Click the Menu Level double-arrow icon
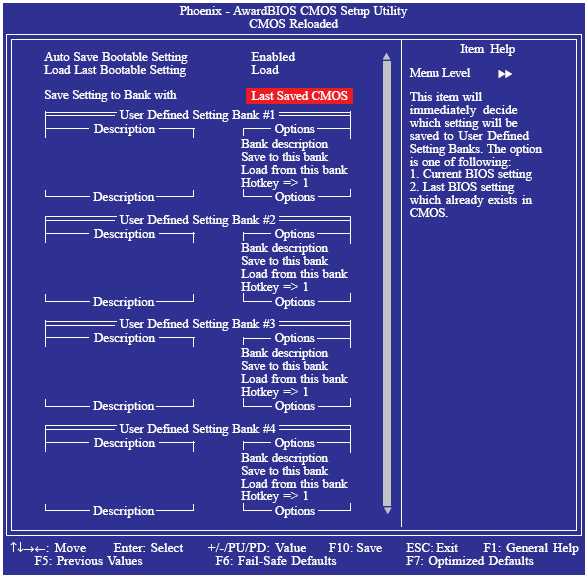The image size is (588, 578). tap(505, 74)
